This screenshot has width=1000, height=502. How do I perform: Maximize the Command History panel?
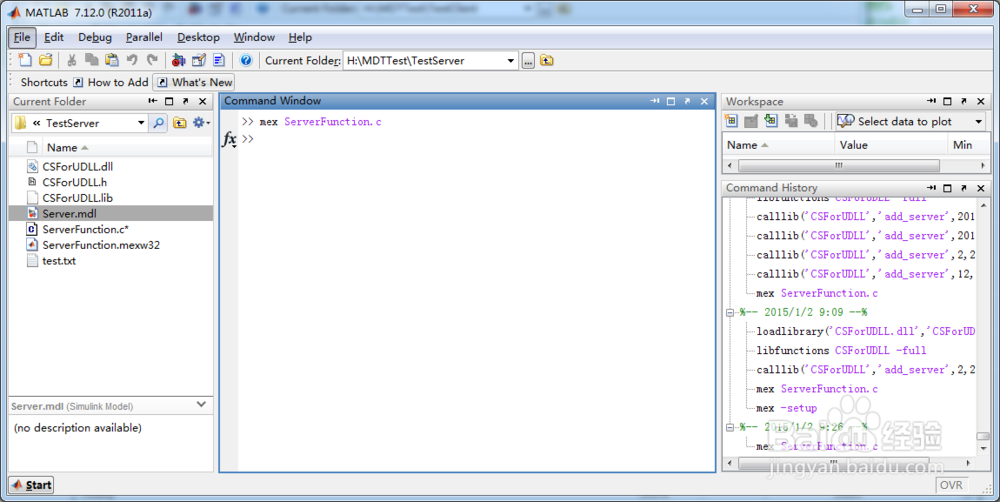click(x=947, y=188)
